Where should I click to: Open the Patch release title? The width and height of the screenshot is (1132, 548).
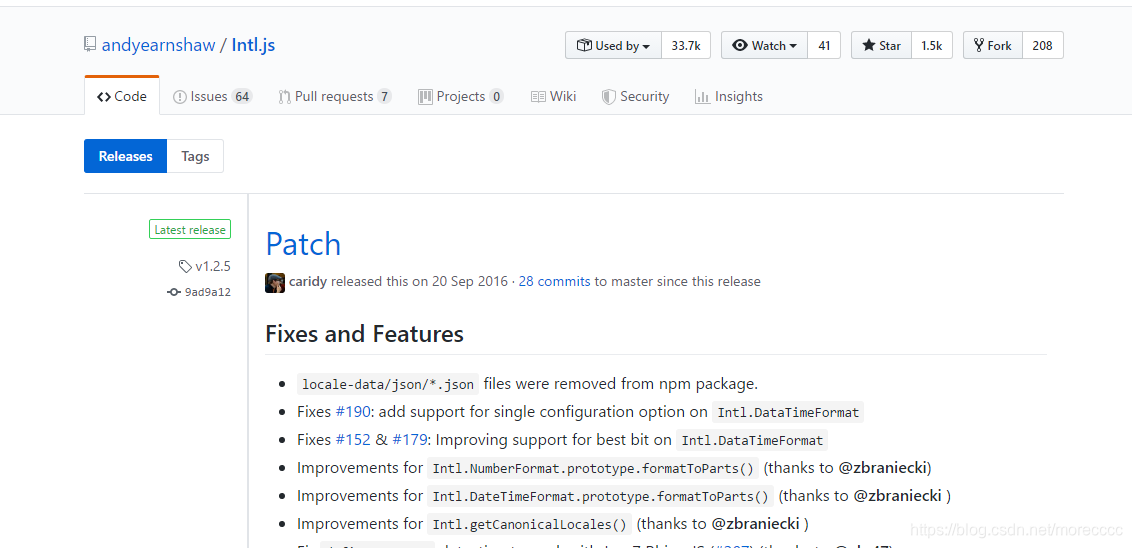303,244
